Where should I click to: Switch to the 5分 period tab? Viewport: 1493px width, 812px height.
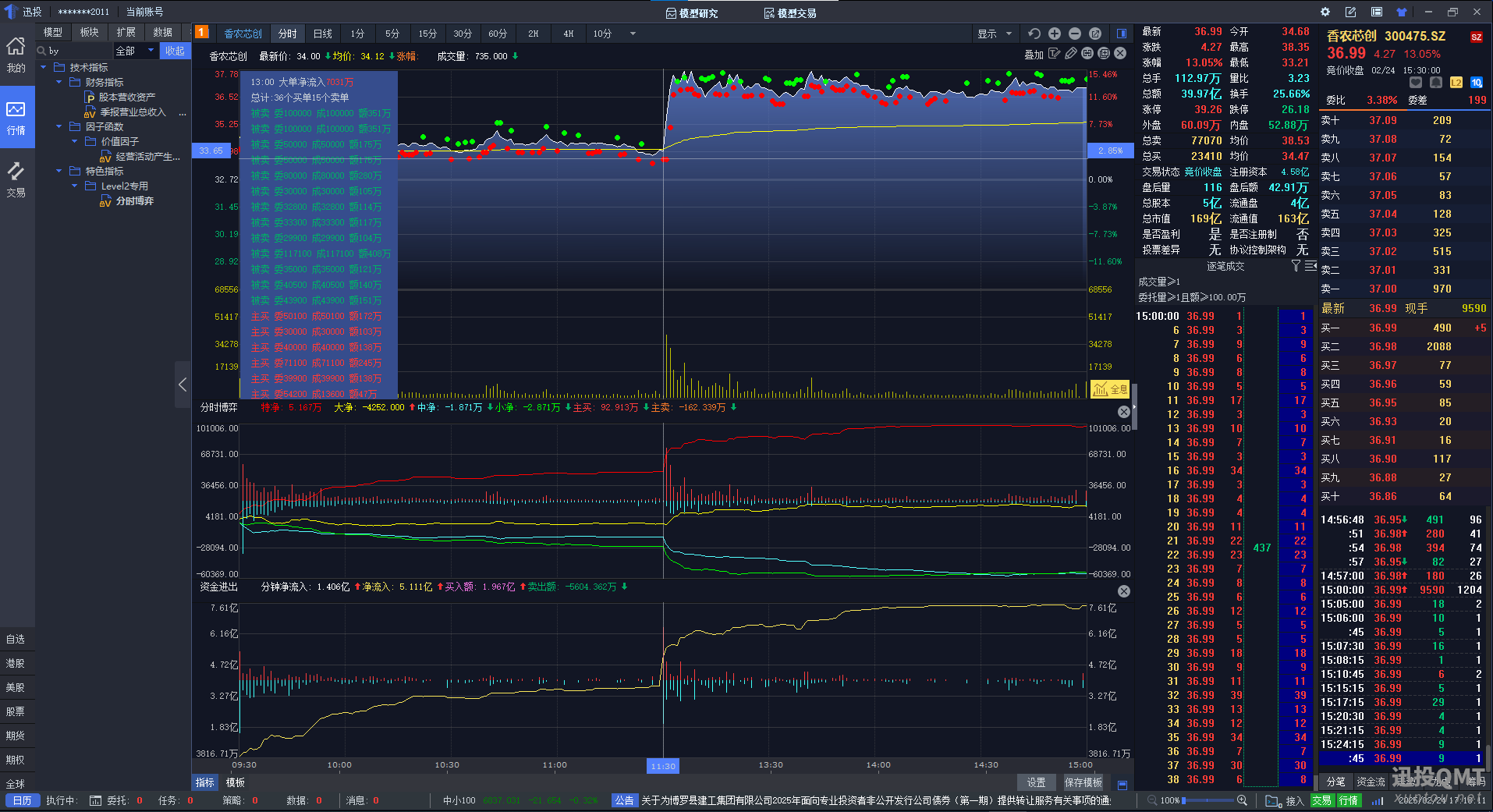point(392,34)
